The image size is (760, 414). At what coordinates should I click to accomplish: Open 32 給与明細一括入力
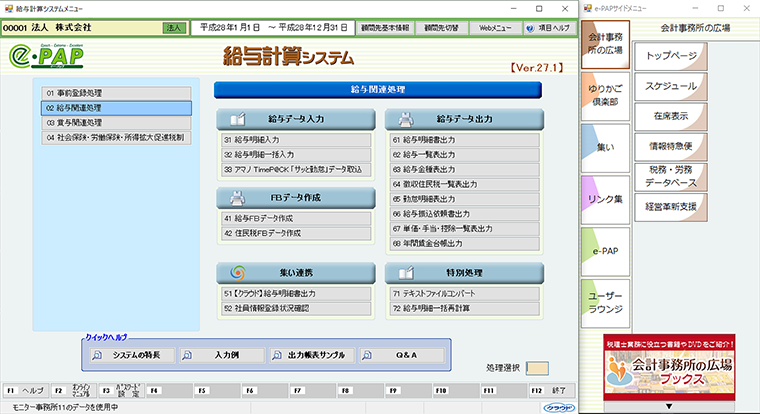[x=296, y=155]
